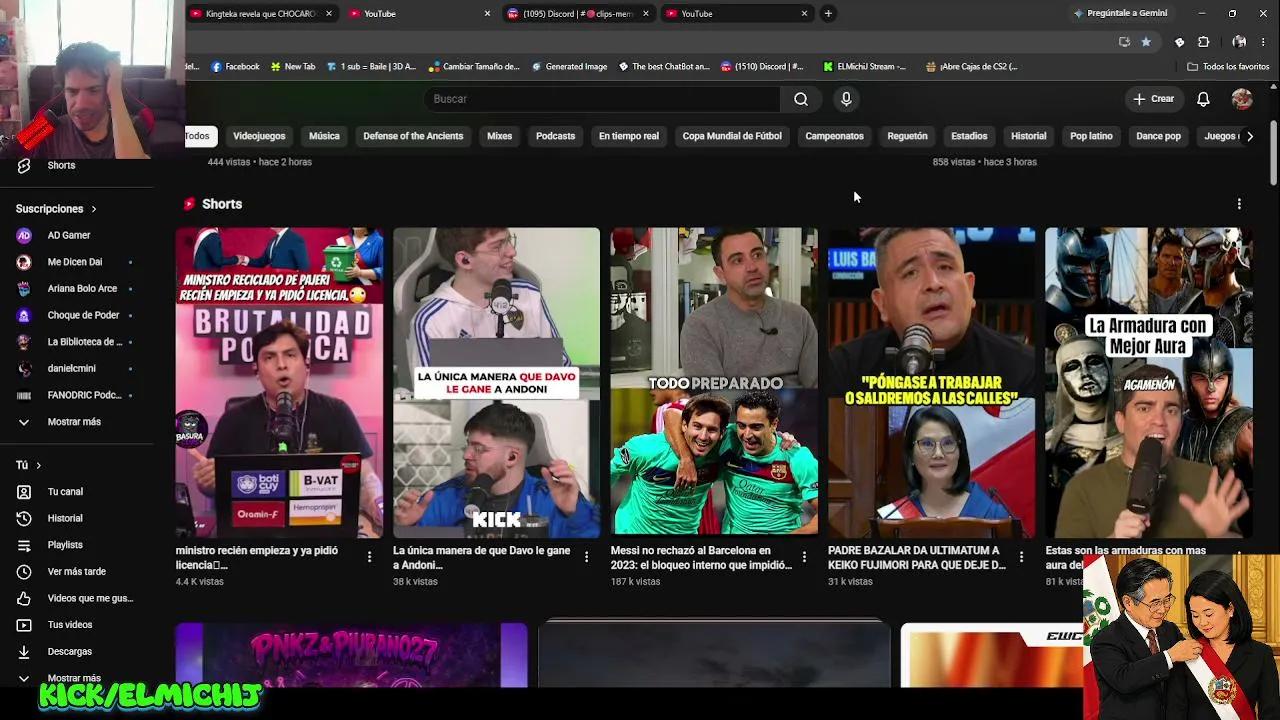Image resolution: width=1280 pixels, height=720 pixels.
Task: Open the Generated Image bookmark
Action: tap(569, 67)
